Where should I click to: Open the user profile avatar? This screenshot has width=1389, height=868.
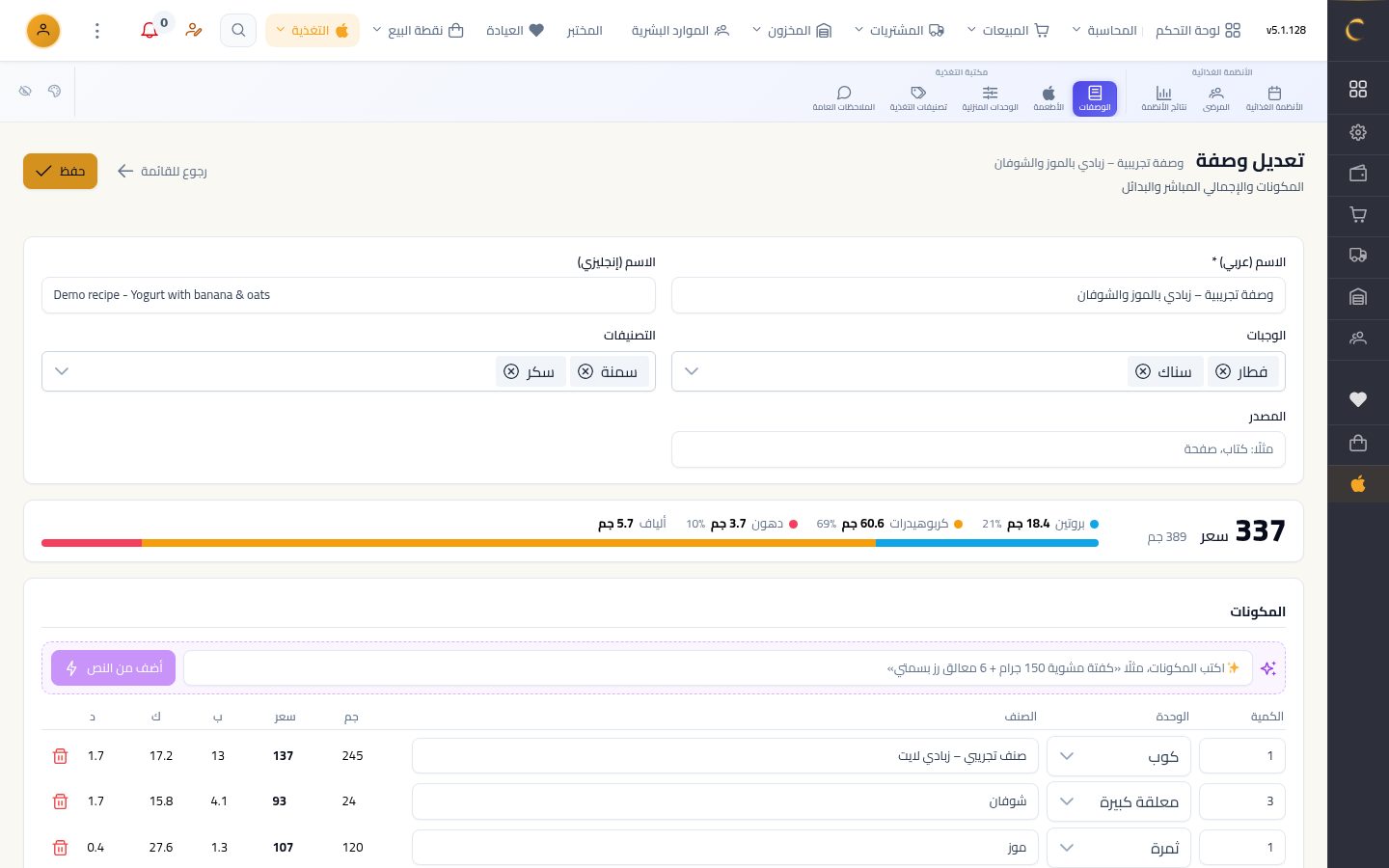pos(43,31)
